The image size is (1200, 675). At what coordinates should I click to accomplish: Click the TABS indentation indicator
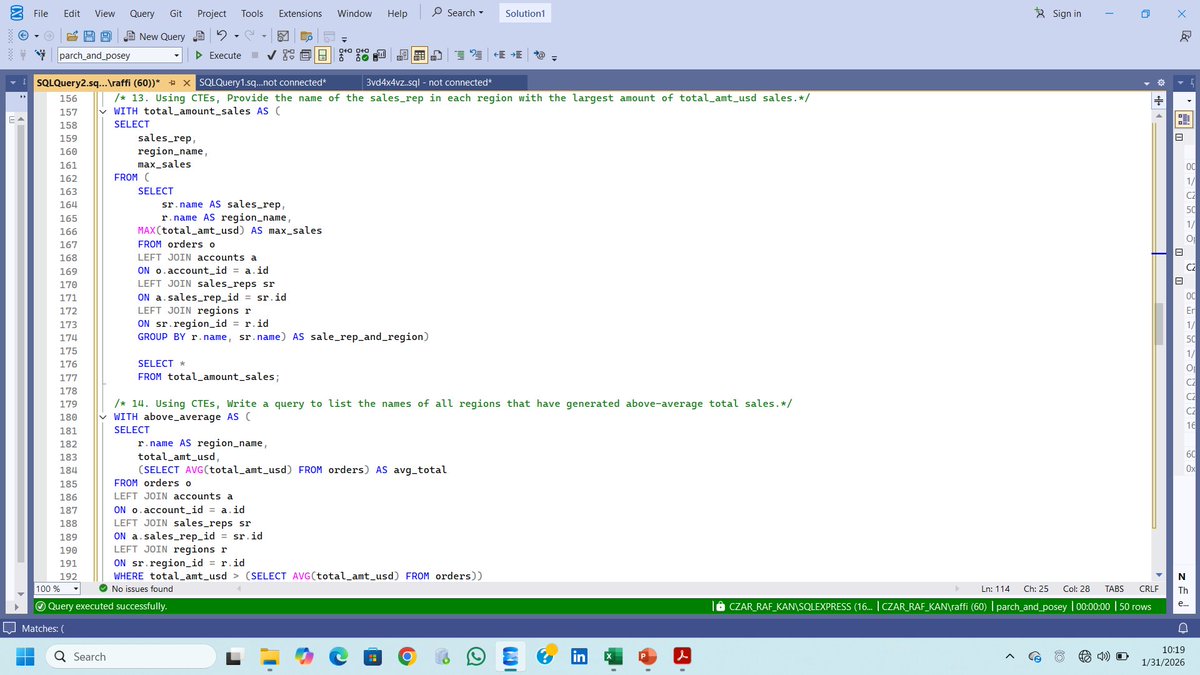click(1116, 589)
